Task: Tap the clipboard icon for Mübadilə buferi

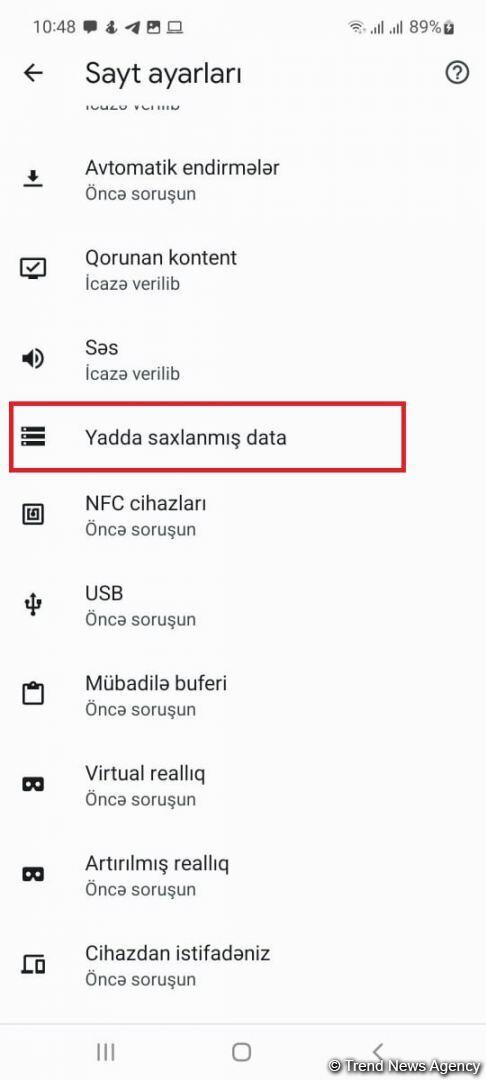Action: point(33,694)
